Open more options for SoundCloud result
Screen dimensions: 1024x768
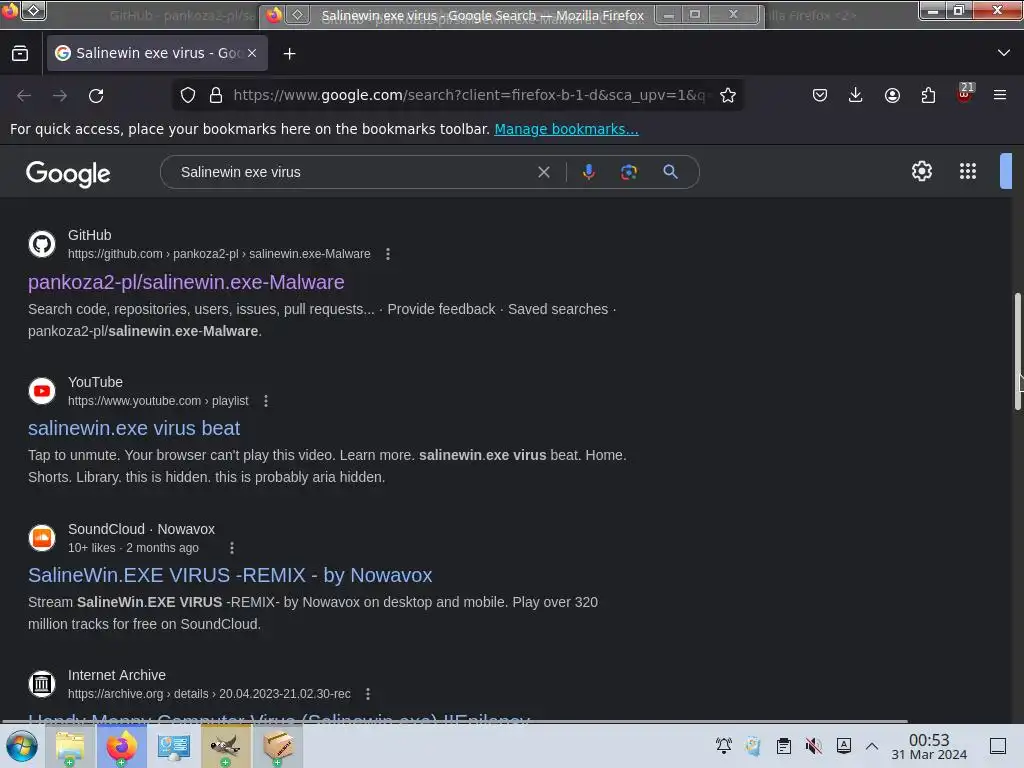click(x=232, y=548)
